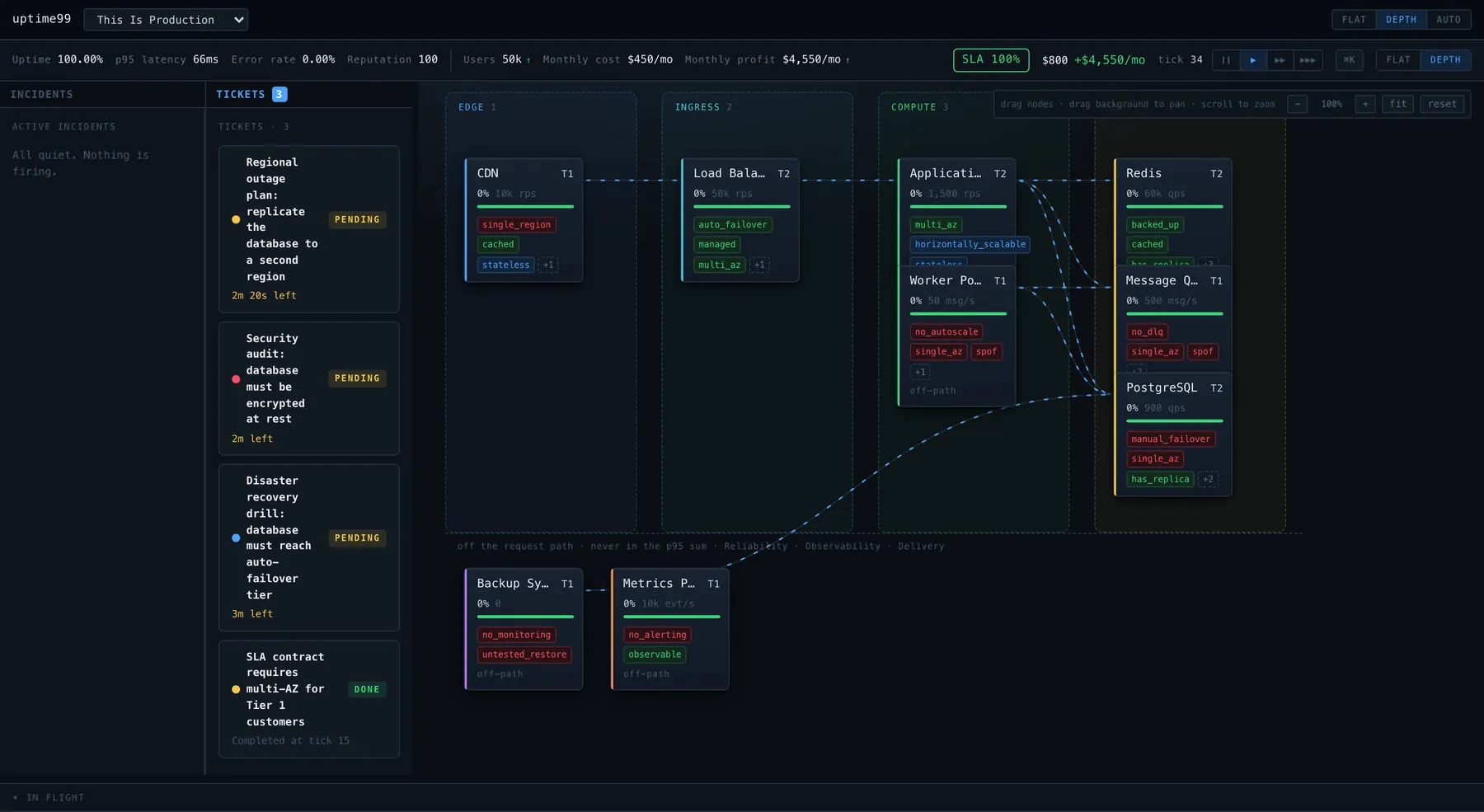Select AUTO view mode in header
Screen dimensions: 1484x812
point(1449,20)
